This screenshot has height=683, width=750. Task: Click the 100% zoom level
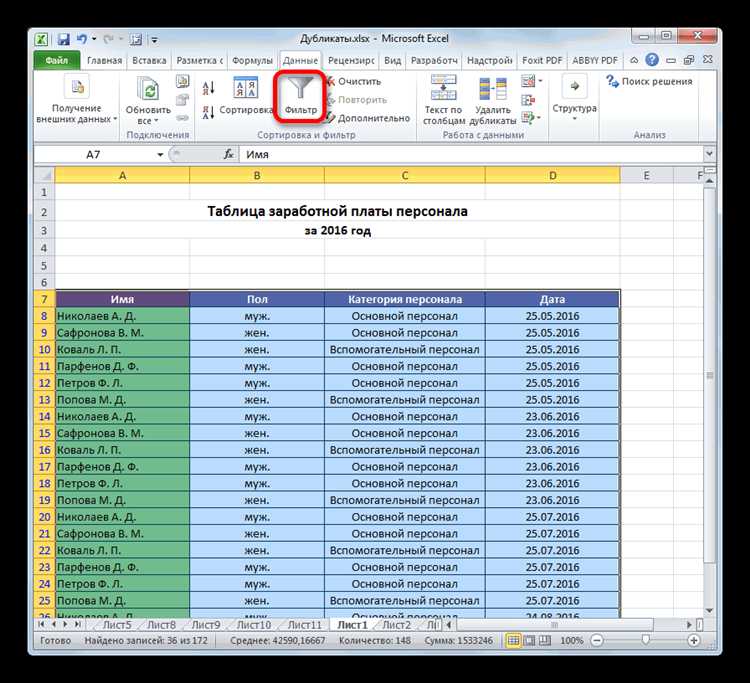(571, 640)
